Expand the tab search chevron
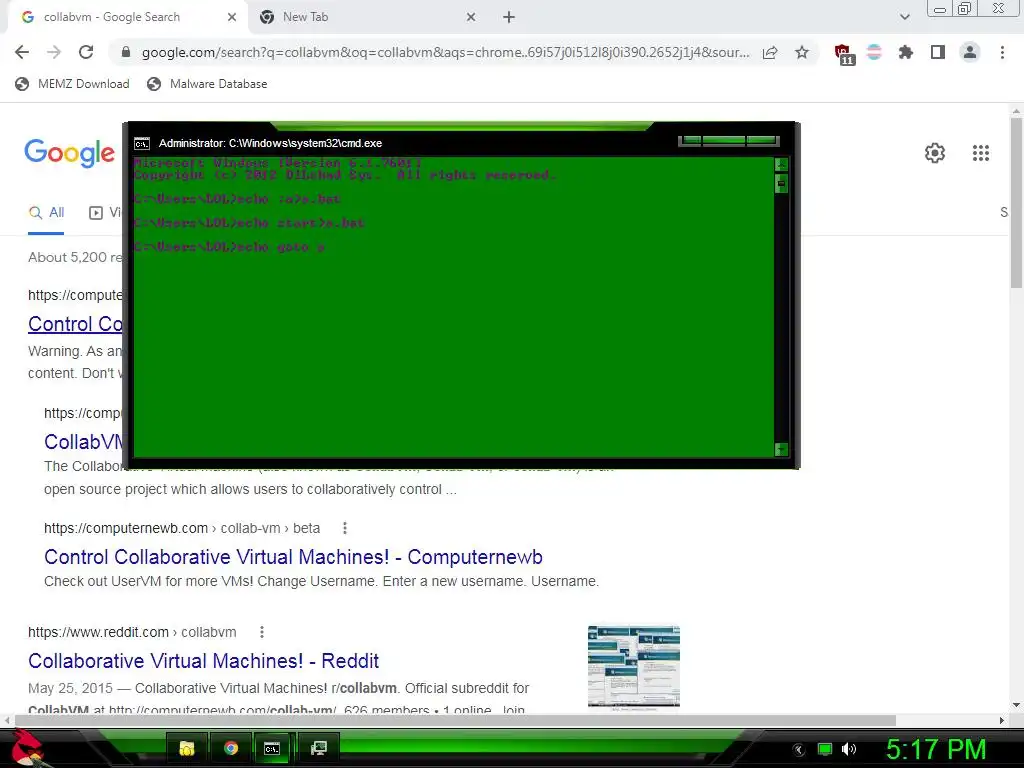Screen dimensions: 1024x768 (x=904, y=17)
